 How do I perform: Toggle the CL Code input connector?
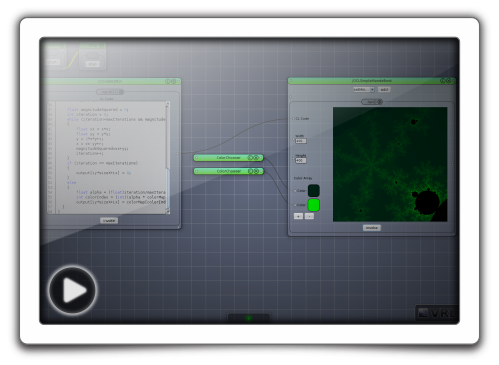tap(293, 119)
